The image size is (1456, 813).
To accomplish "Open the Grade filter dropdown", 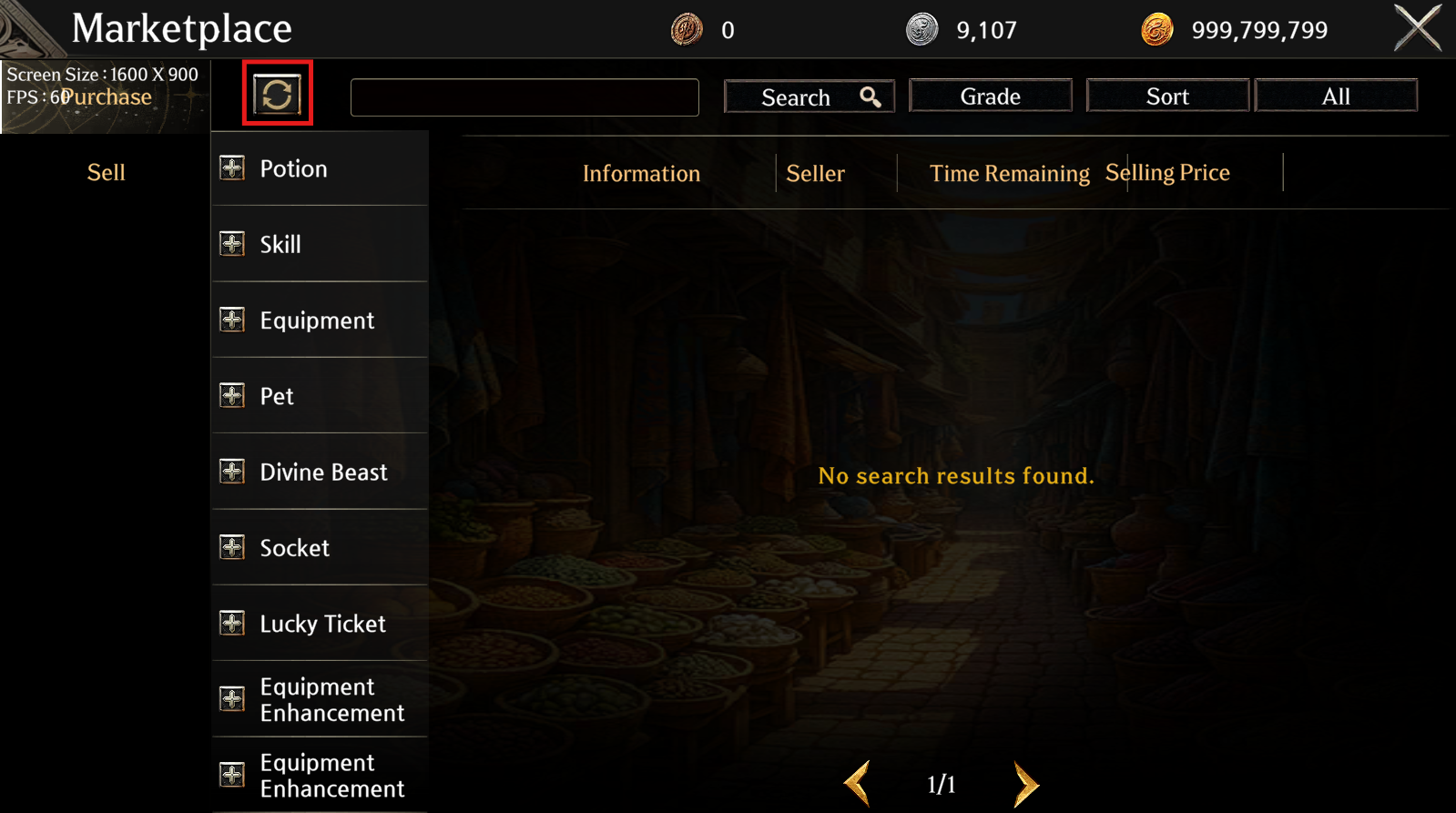I will 991,96.
